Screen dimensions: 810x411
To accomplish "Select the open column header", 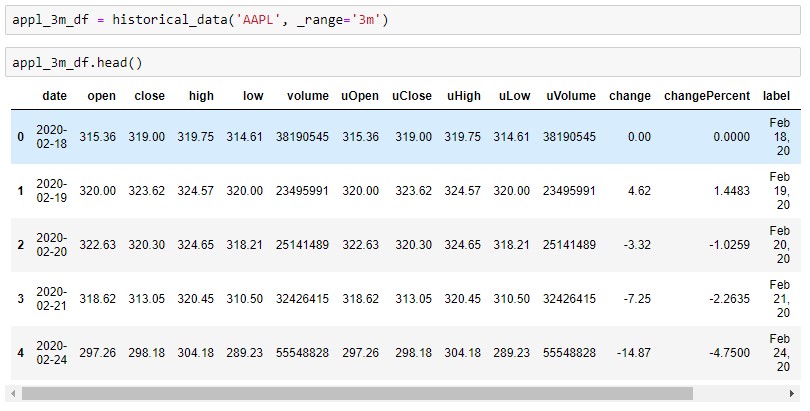I will [x=101, y=96].
